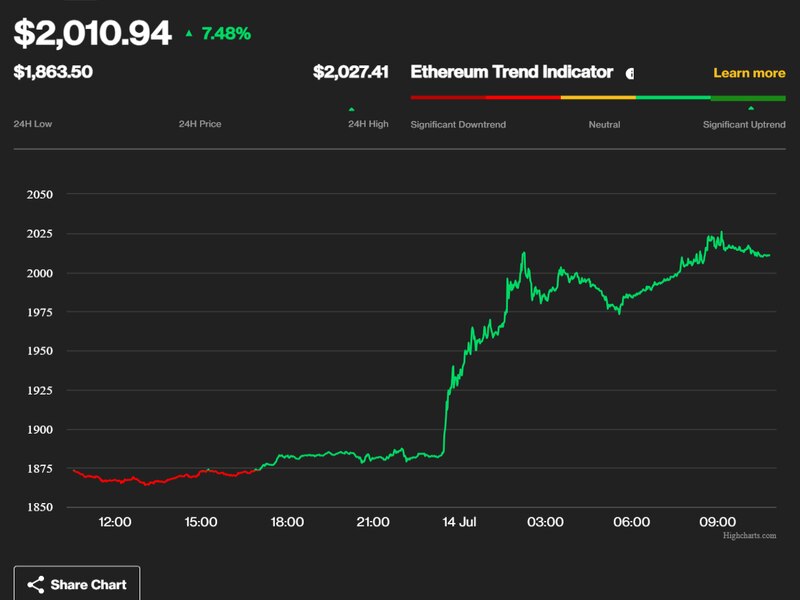The image size is (800, 600).
Task: Click the dark red downtrend bar segment
Action: (448, 97)
